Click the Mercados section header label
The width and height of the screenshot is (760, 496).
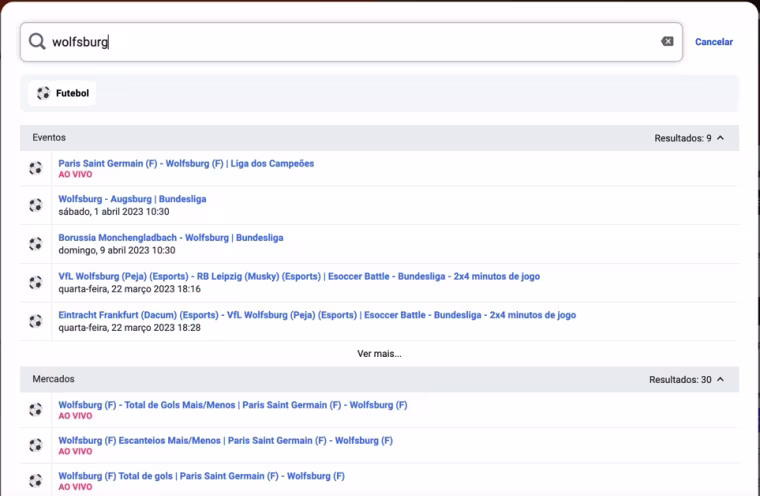[x=53, y=379]
